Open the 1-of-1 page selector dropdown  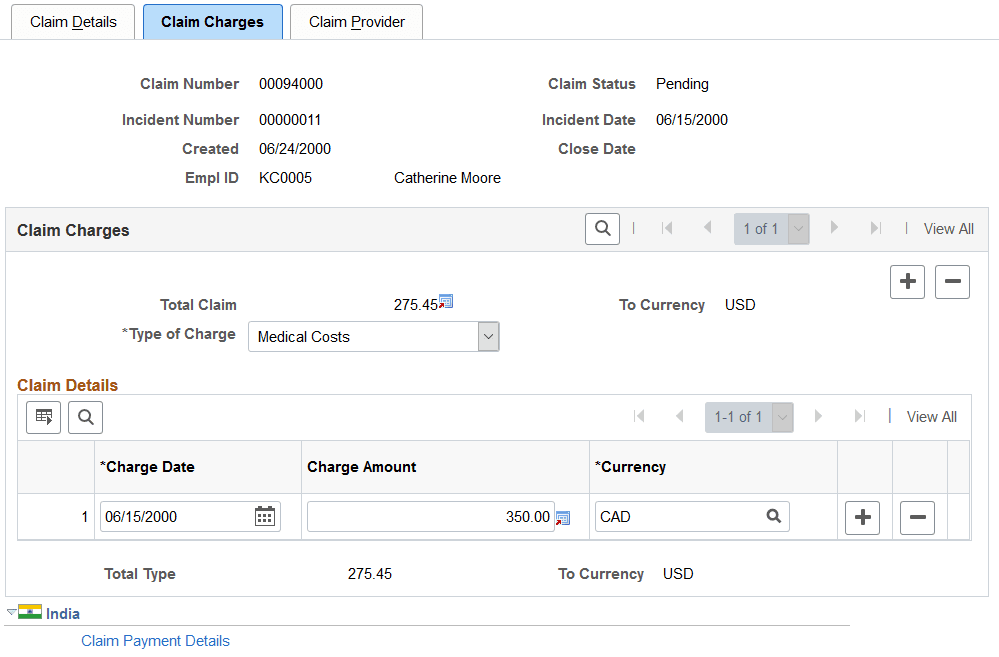pyautogui.click(x=798, y=229)
